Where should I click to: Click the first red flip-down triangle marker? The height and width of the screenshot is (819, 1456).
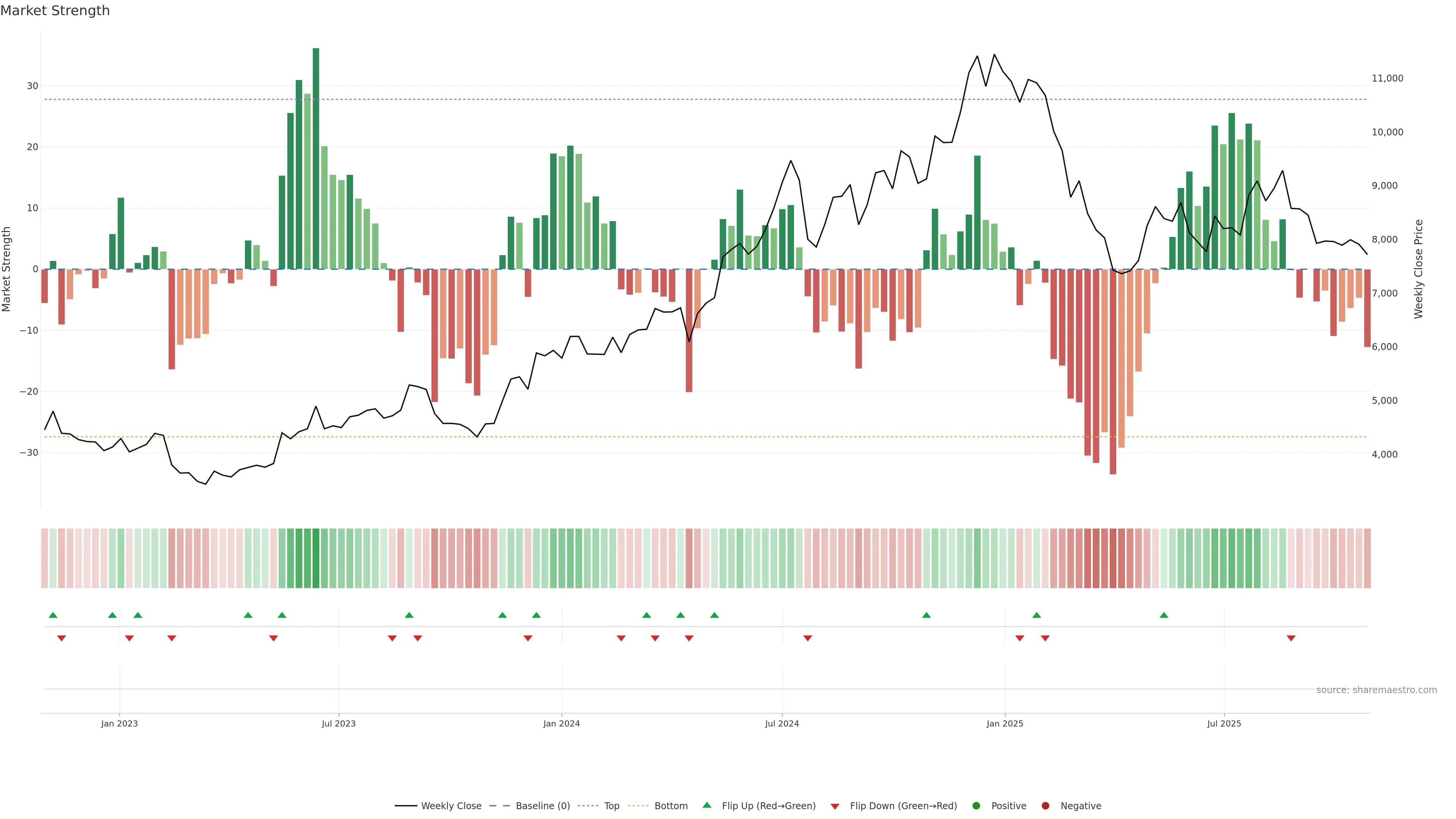61,638
